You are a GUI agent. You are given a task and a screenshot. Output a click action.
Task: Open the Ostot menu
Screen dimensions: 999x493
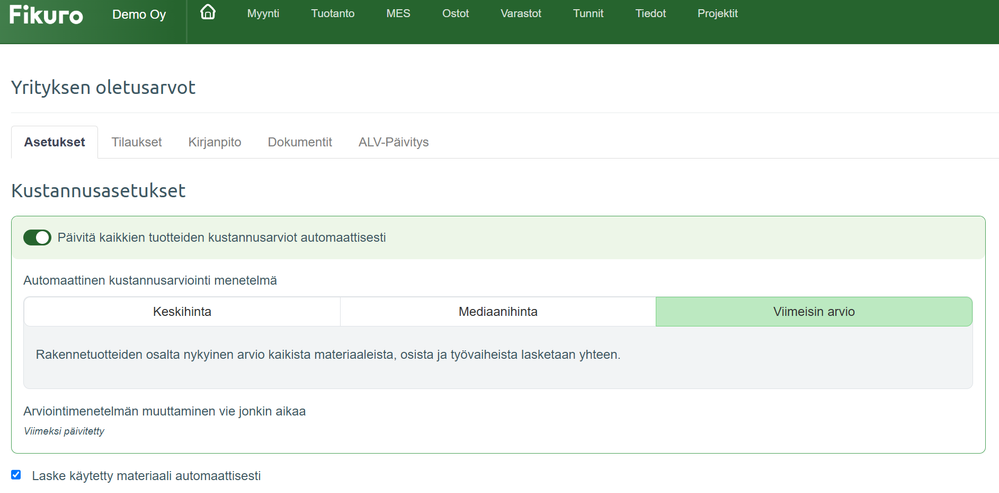[456, 13]
